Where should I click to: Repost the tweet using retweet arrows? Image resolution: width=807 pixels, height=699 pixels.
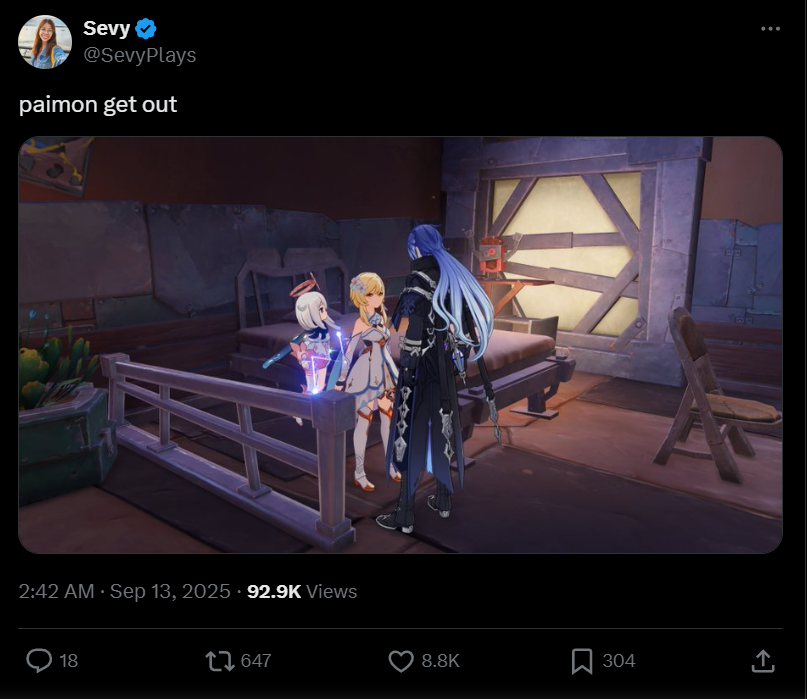220,661
